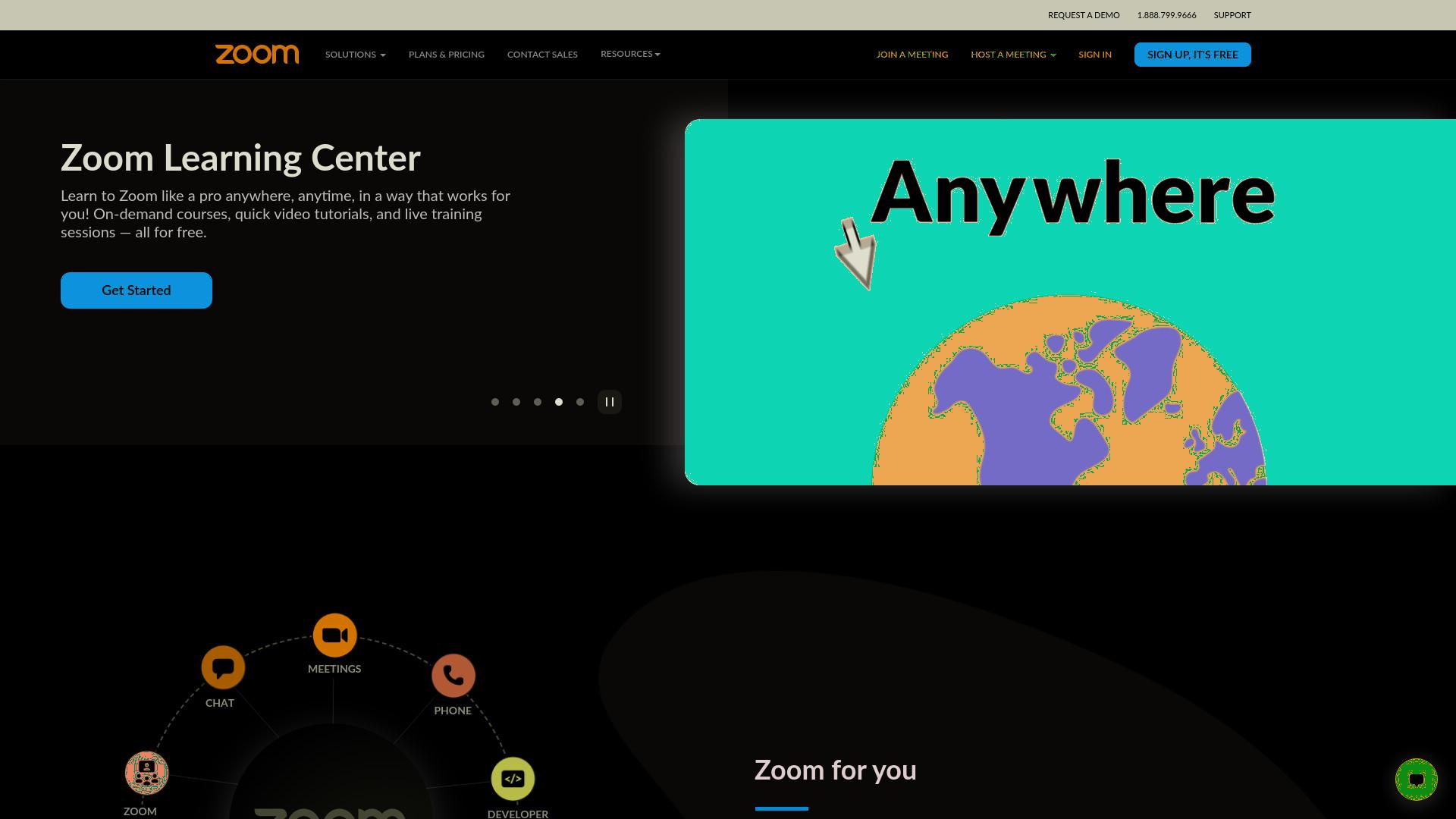1456x819 pixels.
Task: Open the Meetings camera icon
Action: pos(334,635)
